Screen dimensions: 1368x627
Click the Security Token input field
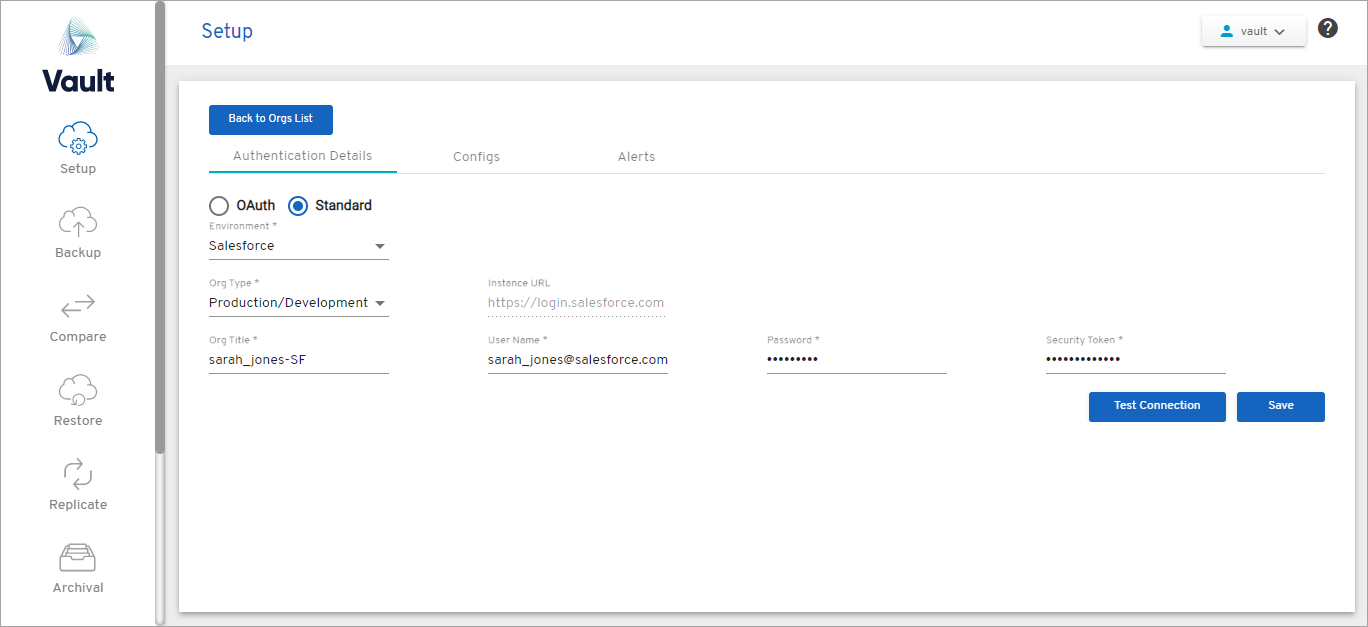click(1135, 360)
